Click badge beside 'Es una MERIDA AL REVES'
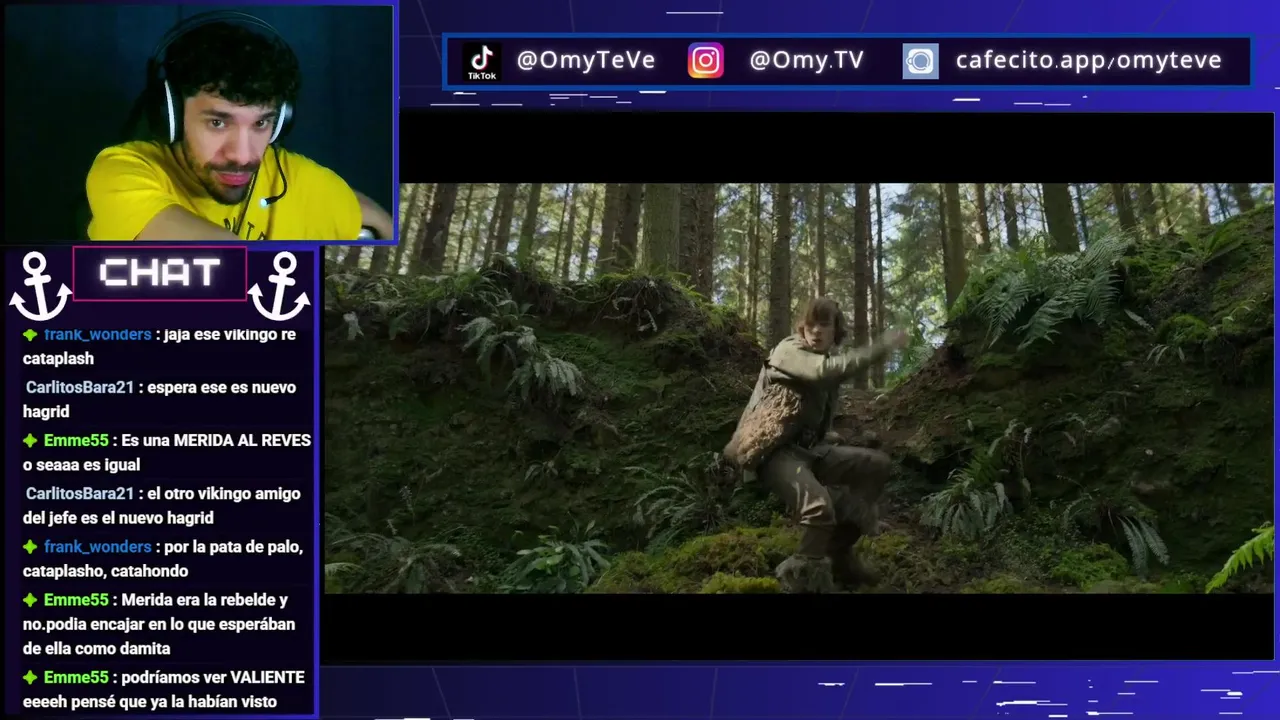This screenshot has height=720, width=1280. [30, 441]
